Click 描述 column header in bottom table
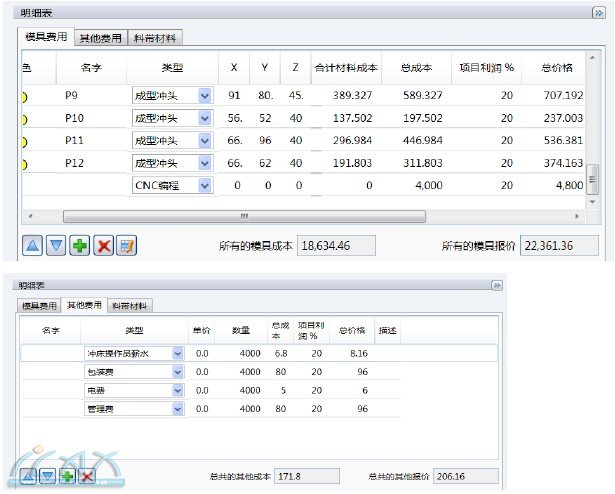Viewport: 615px width, 494px height. (387, 330)
